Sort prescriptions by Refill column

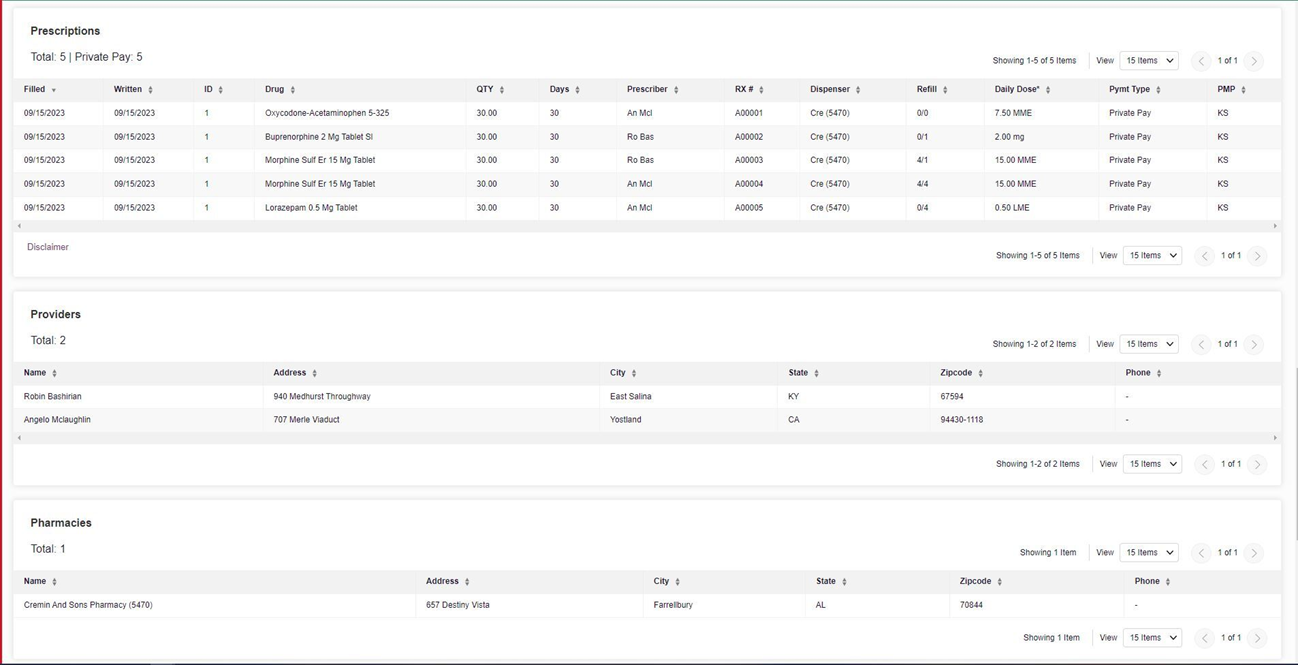(932, 90)
